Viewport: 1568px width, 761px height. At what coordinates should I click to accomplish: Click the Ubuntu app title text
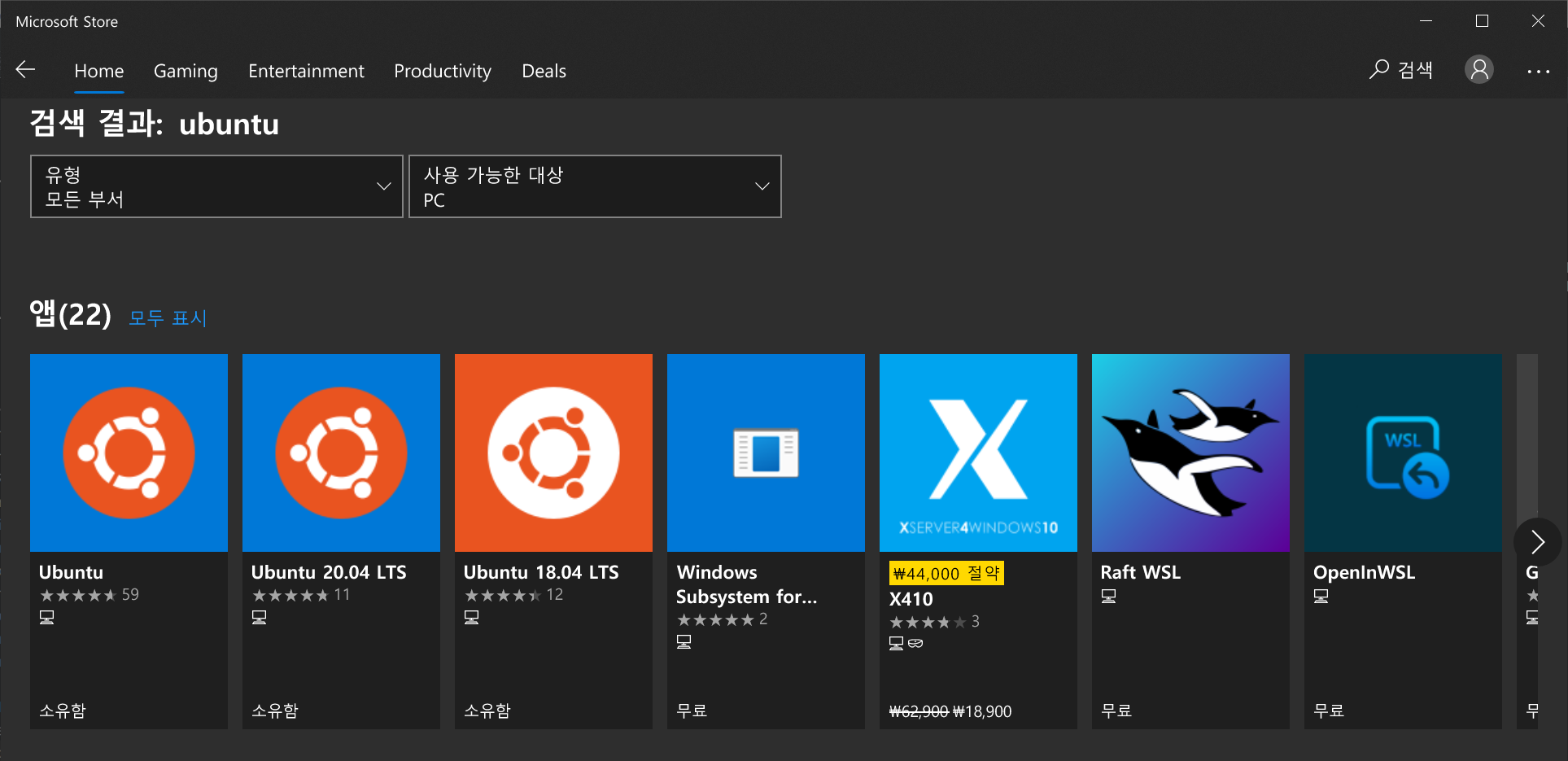(72, 572)
